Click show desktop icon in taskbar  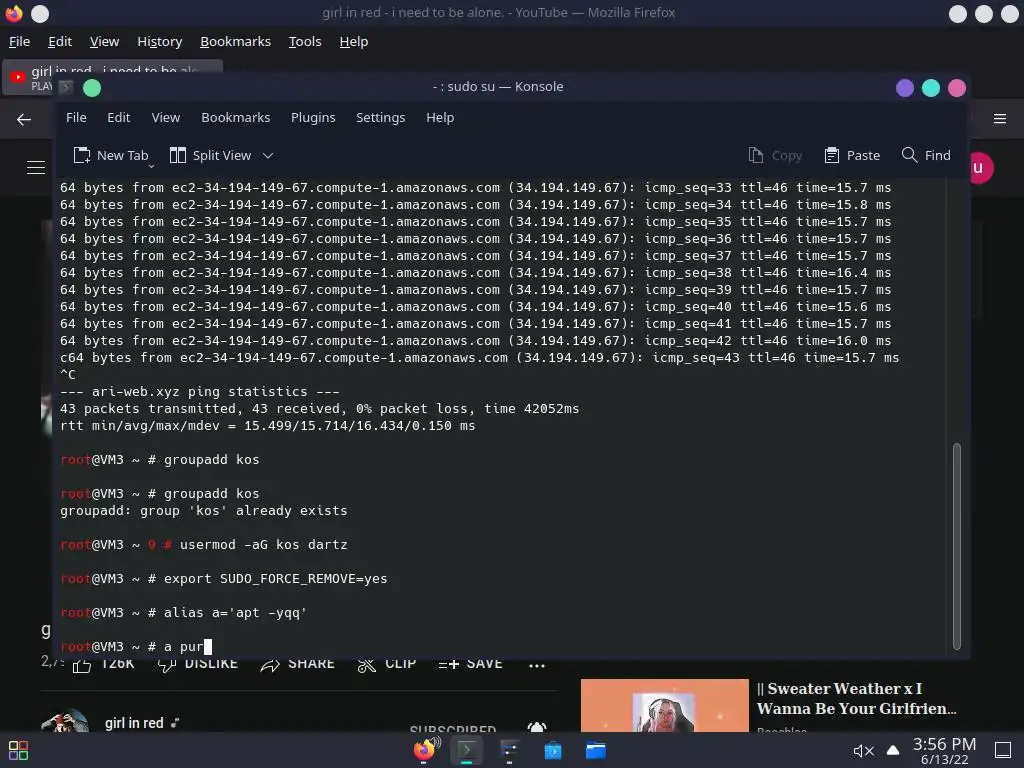[1002, 750]
